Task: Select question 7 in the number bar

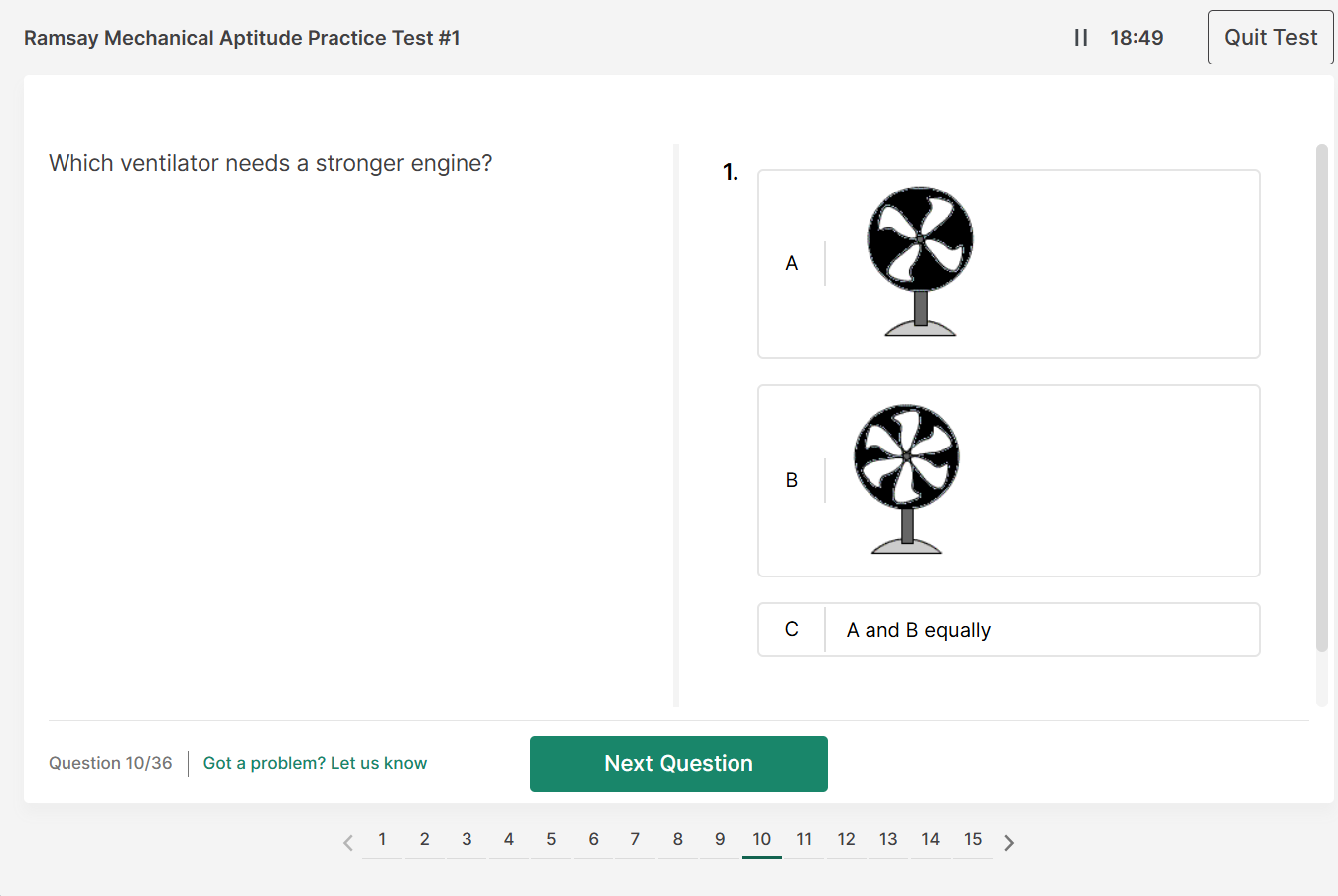Action: (635, 840)
